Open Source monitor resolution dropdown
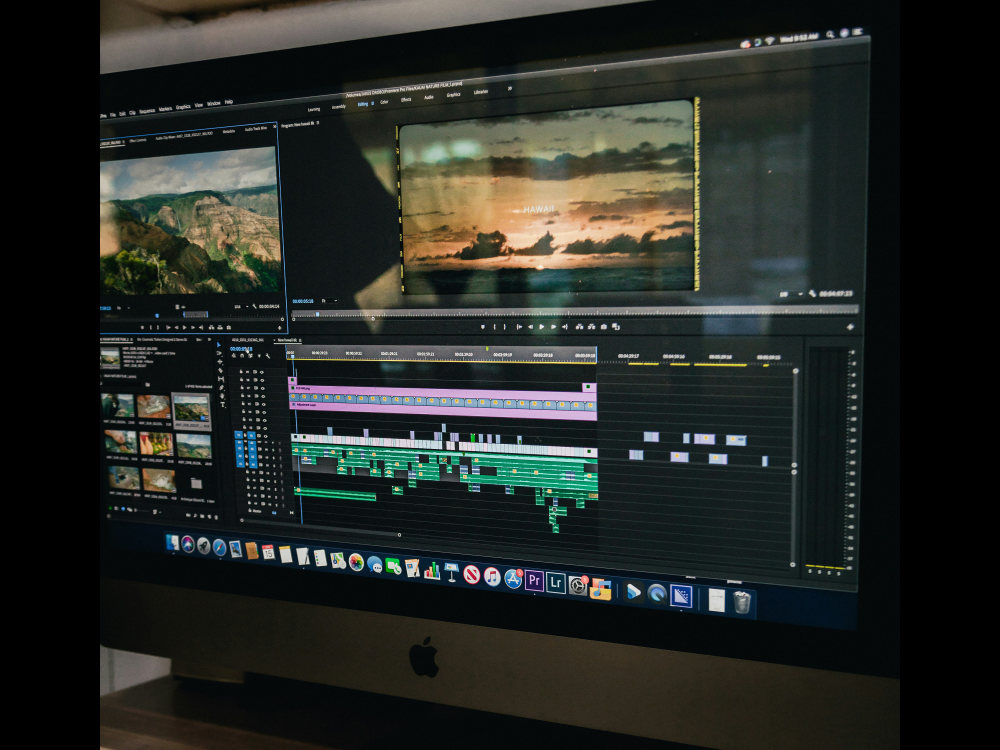 point(240,307)
